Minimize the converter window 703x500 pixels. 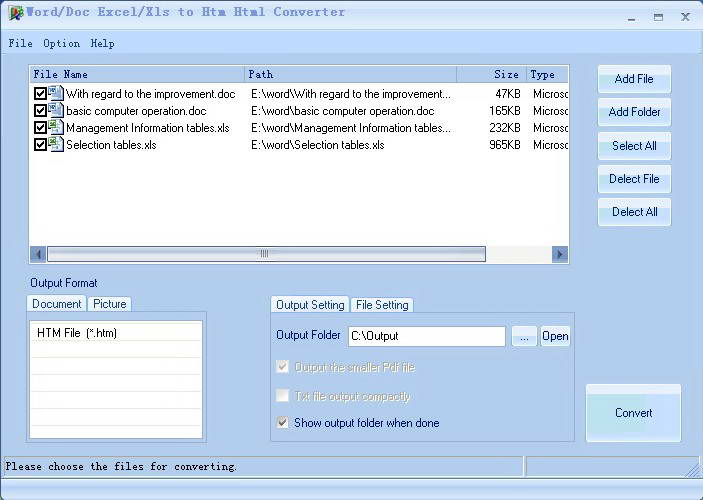[632, 17]
